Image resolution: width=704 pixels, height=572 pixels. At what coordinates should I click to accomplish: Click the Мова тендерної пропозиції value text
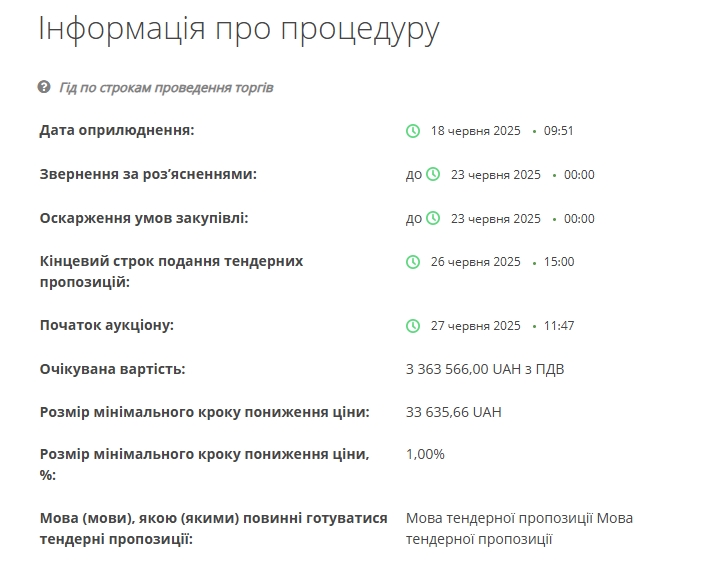[x=519, y=528]
